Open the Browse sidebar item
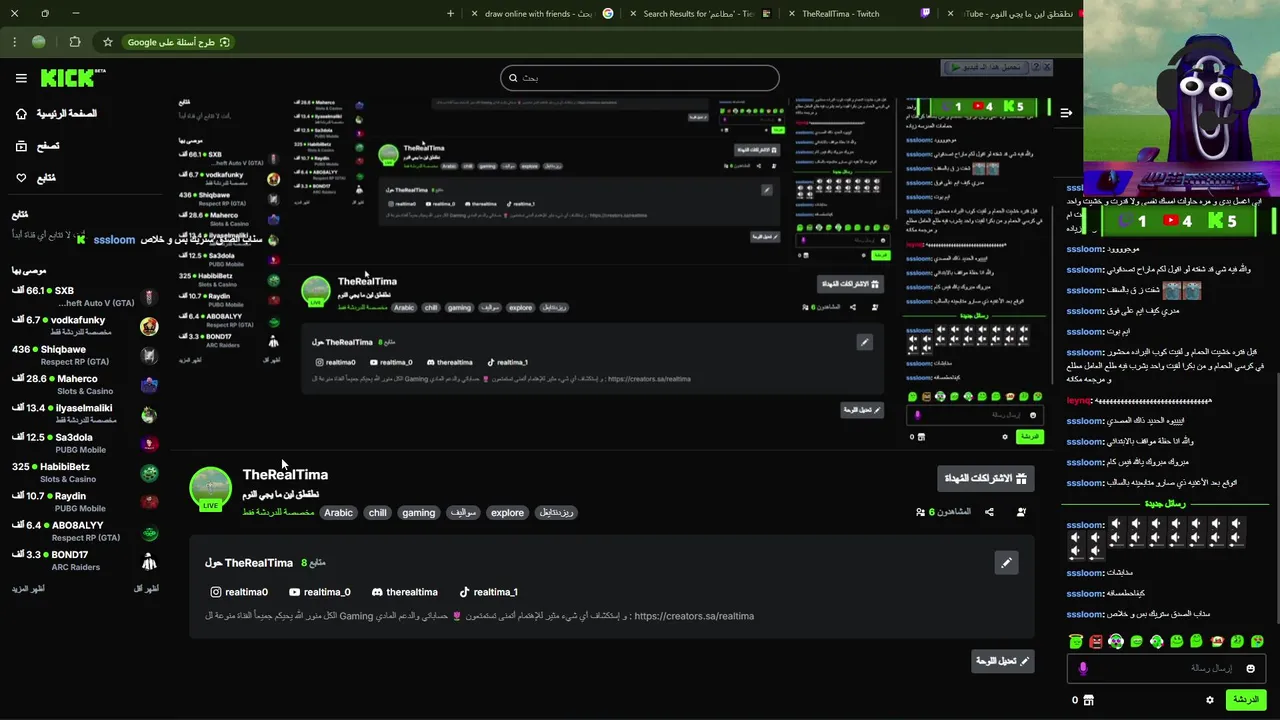 pyautogui.click(x=38, y=146)
